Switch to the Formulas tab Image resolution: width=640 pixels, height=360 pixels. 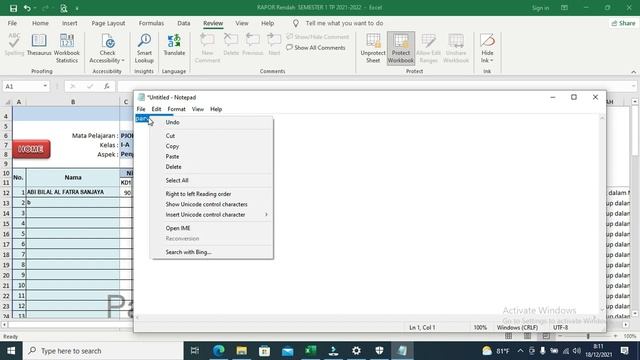point(151,23)
